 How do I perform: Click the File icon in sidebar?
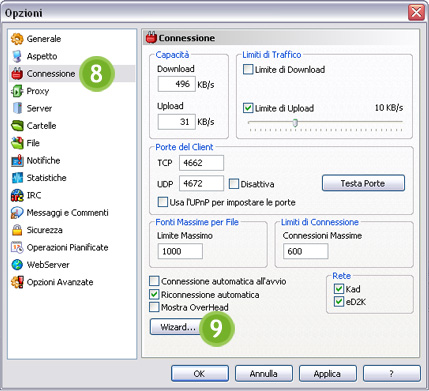17,143
